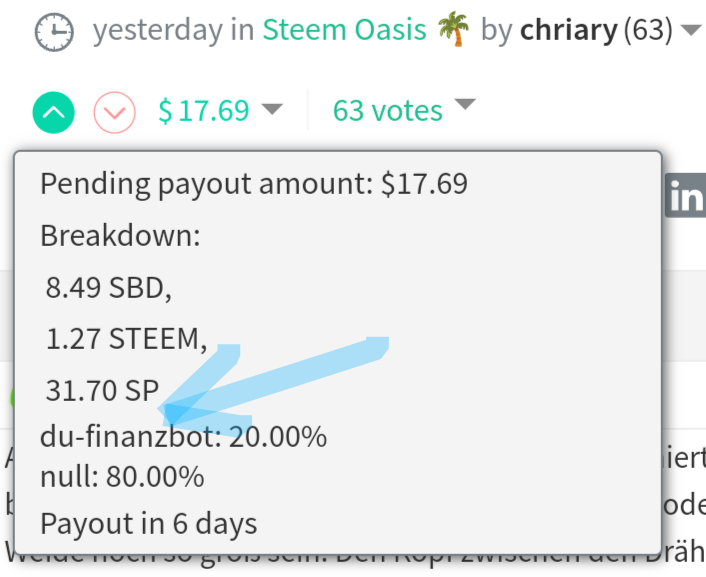Show the voters list via 63 votes
Viewport: 706px width, 577px height.
click(387, 110)
